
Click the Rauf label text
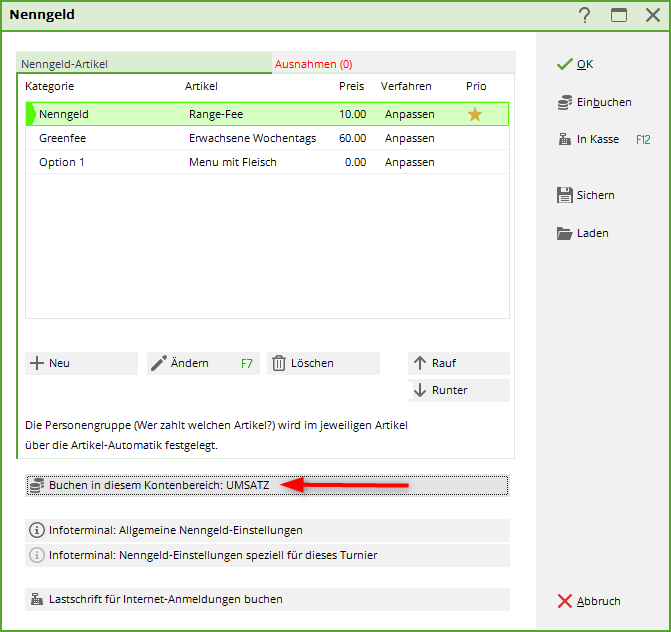tap(444, 363)
